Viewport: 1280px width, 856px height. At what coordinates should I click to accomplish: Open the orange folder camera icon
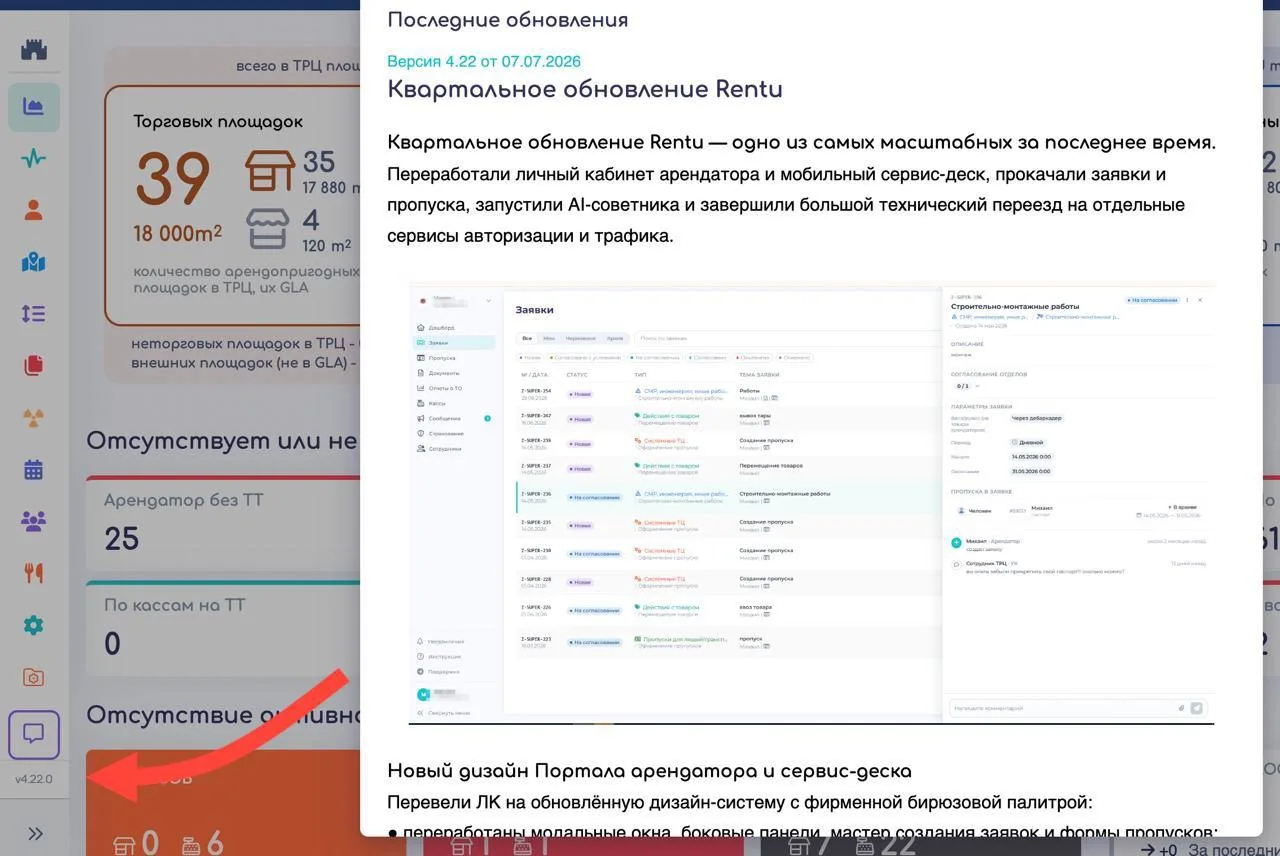[34, 677]
